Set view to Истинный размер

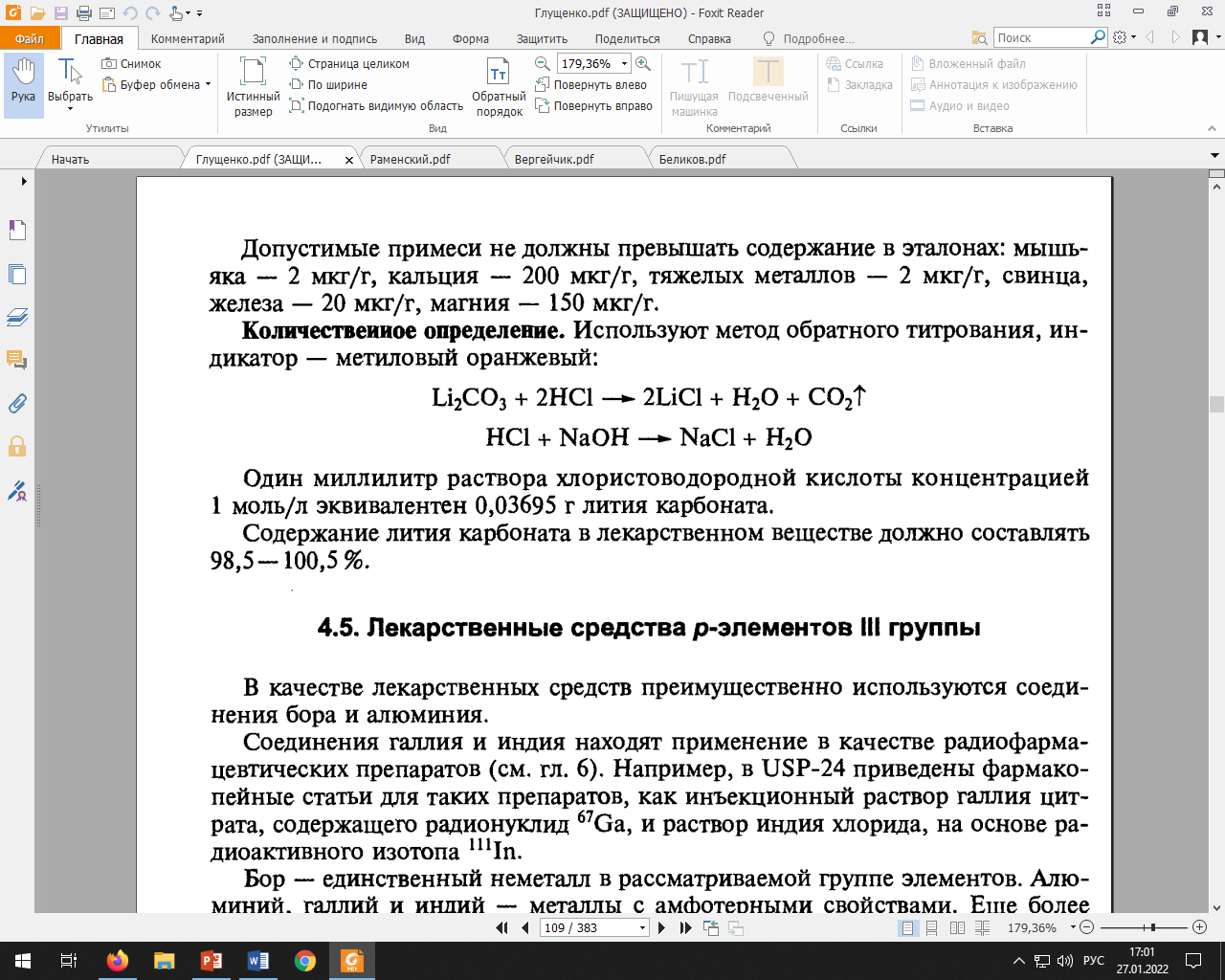click(x=253, y=86)
